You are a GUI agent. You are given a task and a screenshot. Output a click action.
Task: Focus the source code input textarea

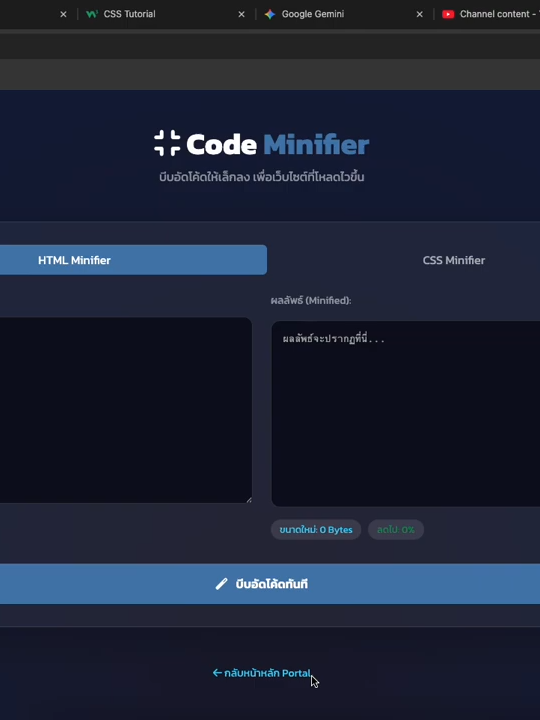click(126, 410)
